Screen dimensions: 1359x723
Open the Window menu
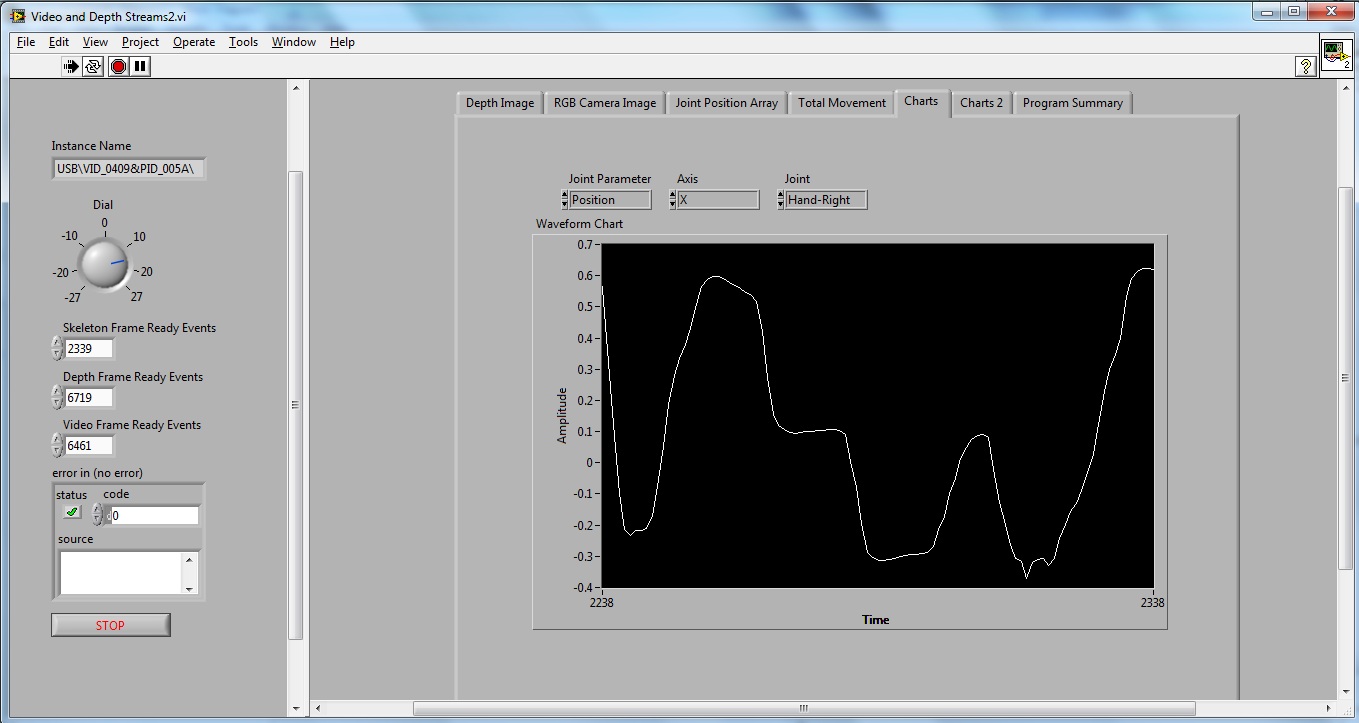click(x=294, y=42)
